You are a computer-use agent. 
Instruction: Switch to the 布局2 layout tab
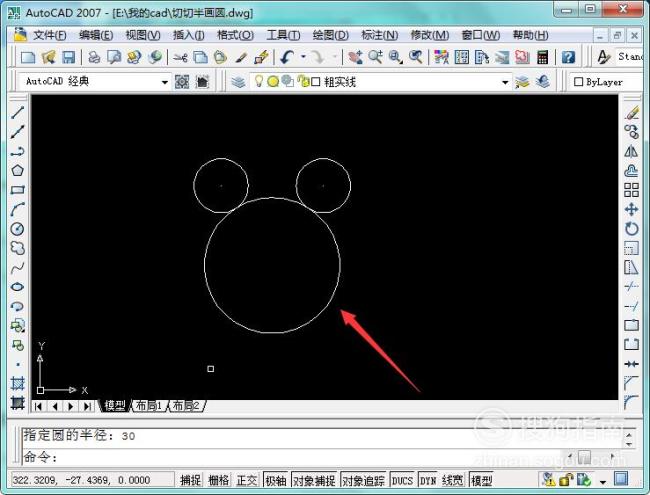(x=186, y=405)
